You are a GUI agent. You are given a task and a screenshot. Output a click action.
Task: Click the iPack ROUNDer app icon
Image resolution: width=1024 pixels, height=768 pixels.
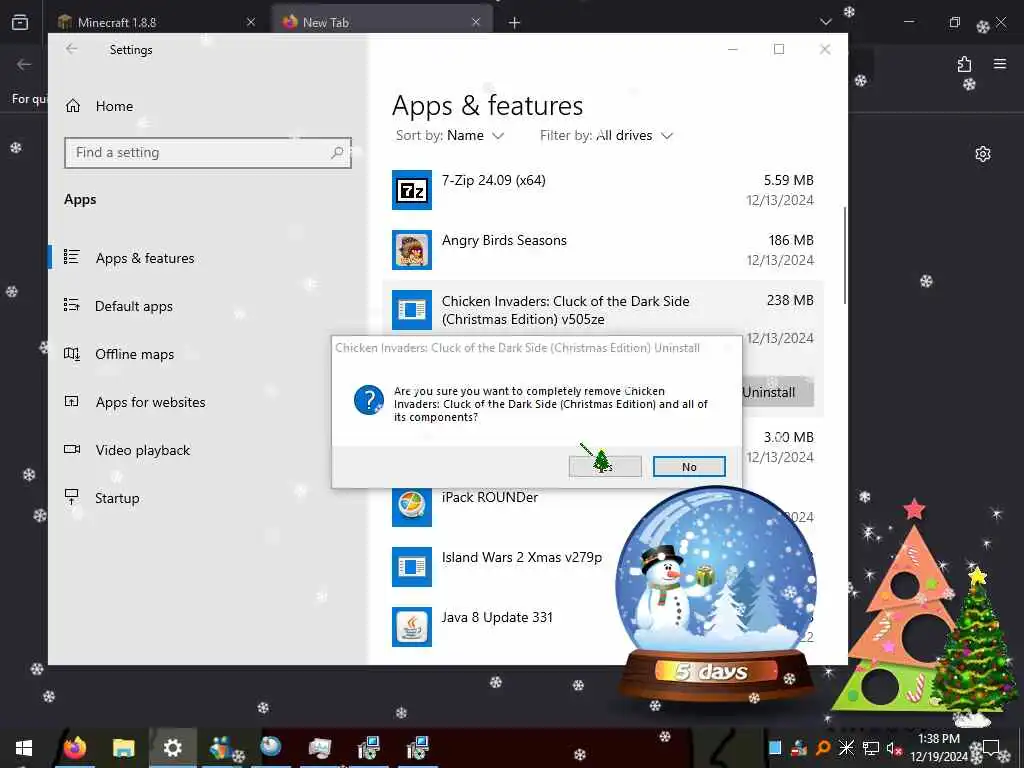click(411, 507)
